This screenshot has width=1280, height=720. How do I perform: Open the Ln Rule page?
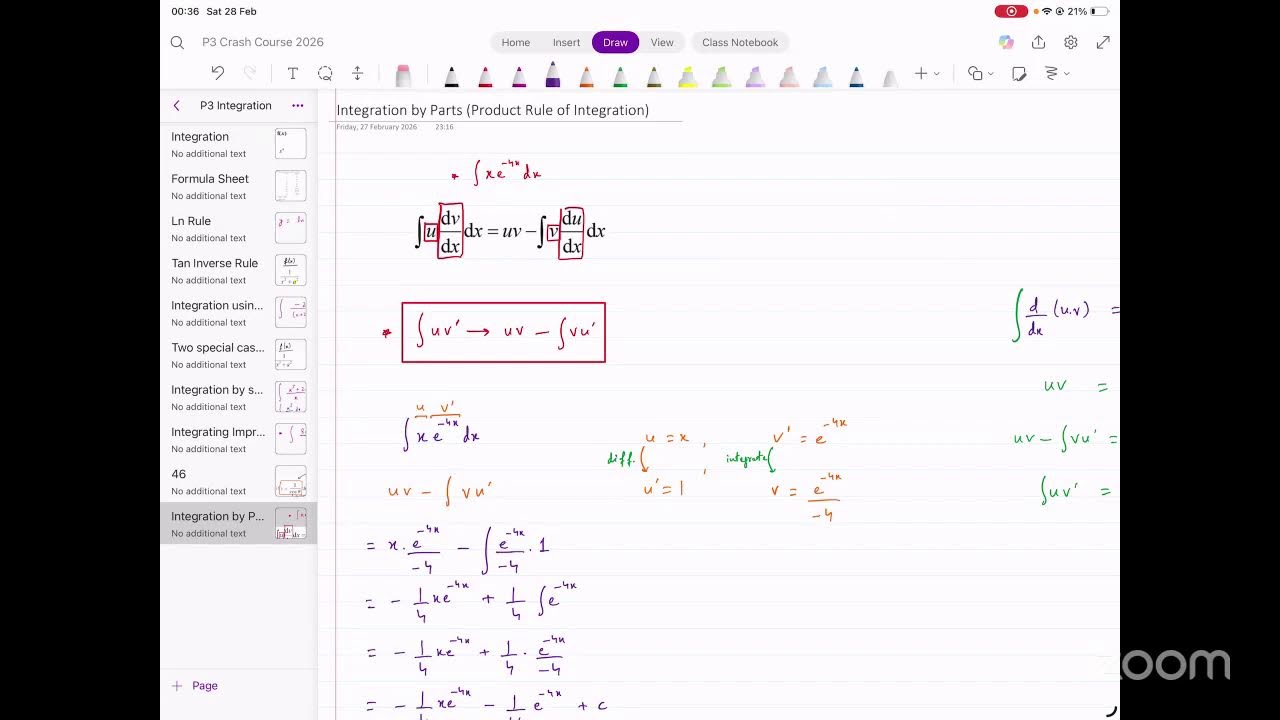(239, 228)
